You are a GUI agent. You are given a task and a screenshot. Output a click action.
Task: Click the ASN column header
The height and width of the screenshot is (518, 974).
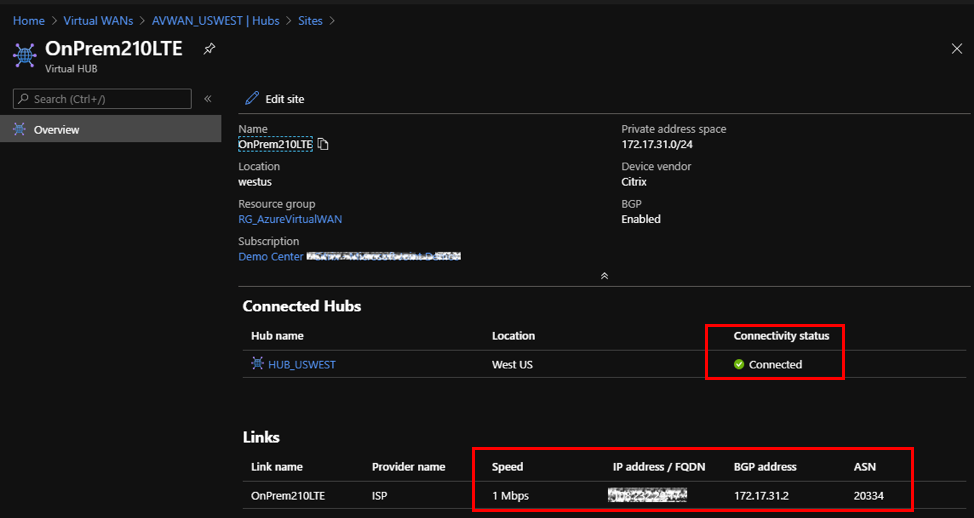[865, 466]
